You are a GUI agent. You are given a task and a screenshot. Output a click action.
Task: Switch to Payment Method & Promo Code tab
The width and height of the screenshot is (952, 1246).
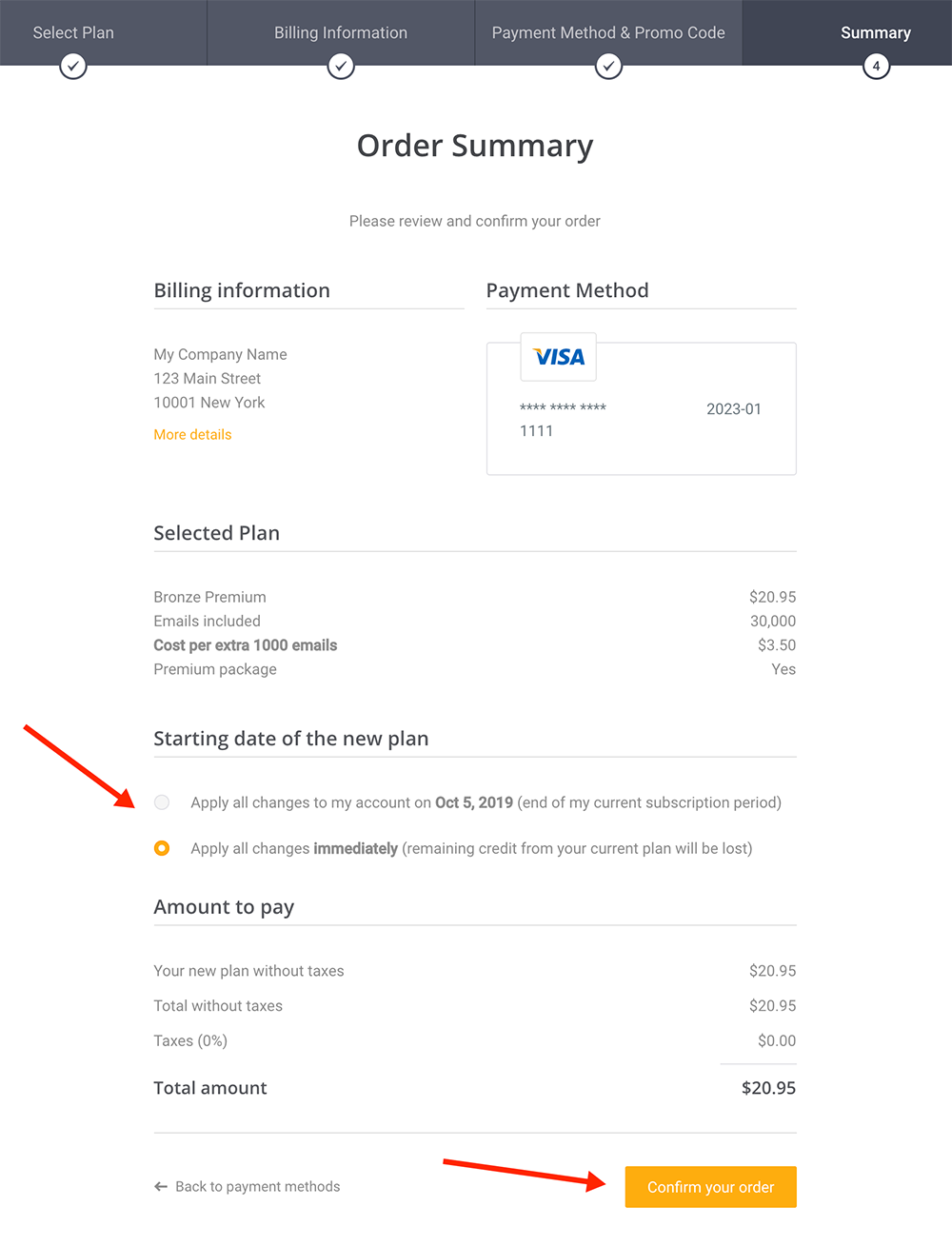[608, 32]
